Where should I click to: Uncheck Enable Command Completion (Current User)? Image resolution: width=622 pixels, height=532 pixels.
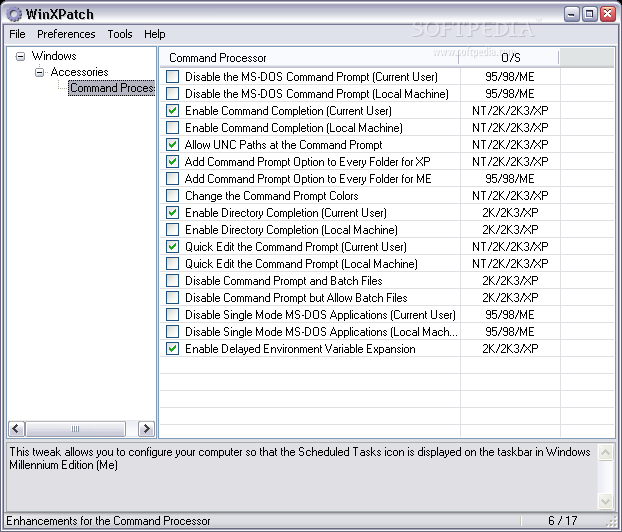click(173, 111)
